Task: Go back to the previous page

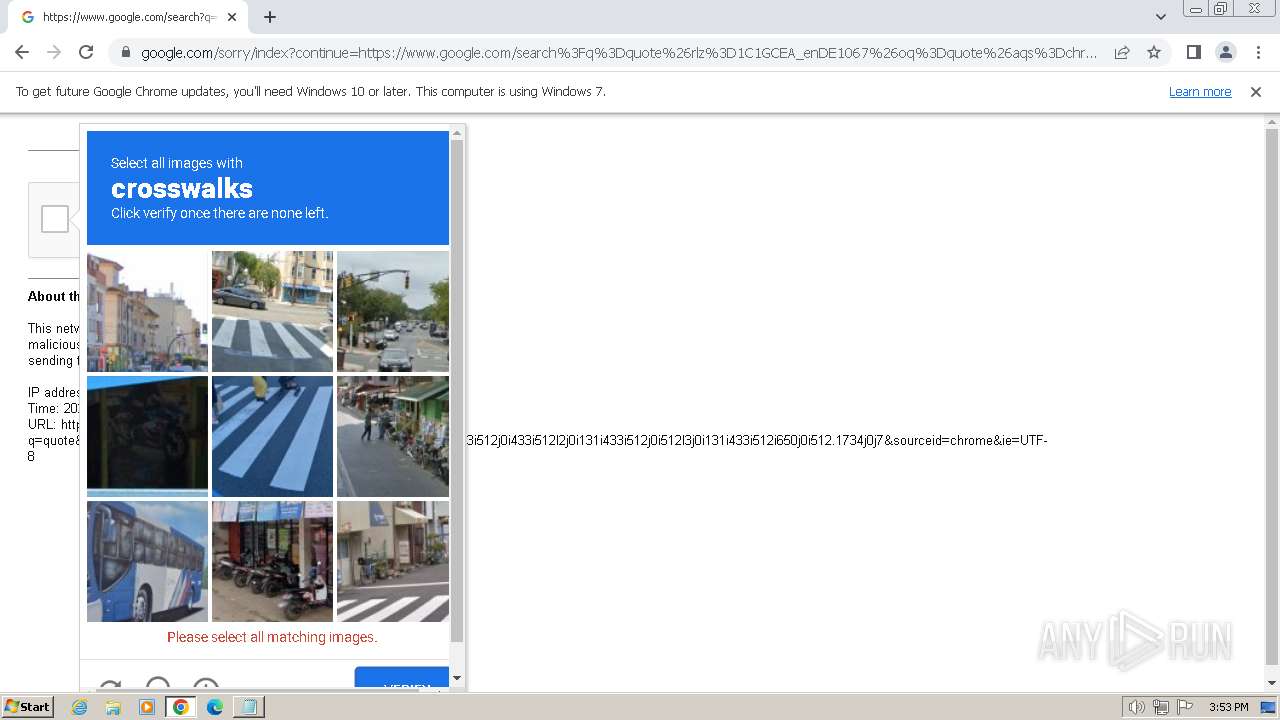Action: 22,52
